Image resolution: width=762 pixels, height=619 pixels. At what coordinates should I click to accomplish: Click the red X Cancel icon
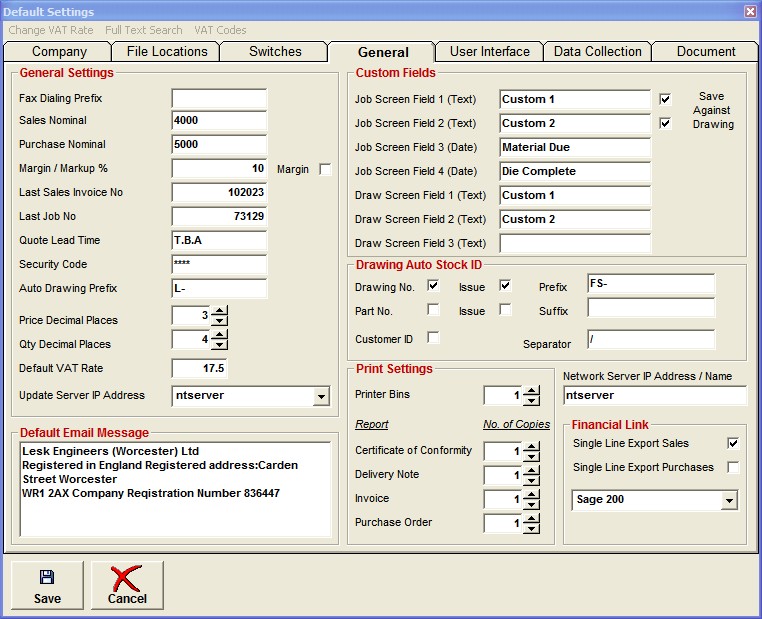click(x=127, y=577)
